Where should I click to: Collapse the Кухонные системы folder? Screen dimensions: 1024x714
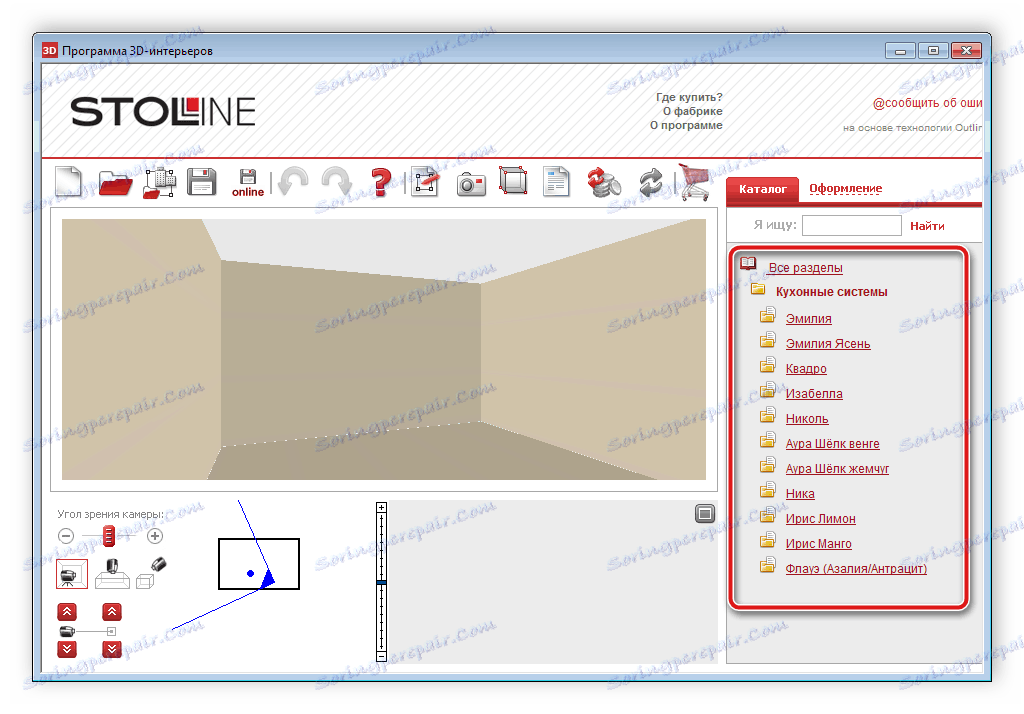(x=831, y=291)
